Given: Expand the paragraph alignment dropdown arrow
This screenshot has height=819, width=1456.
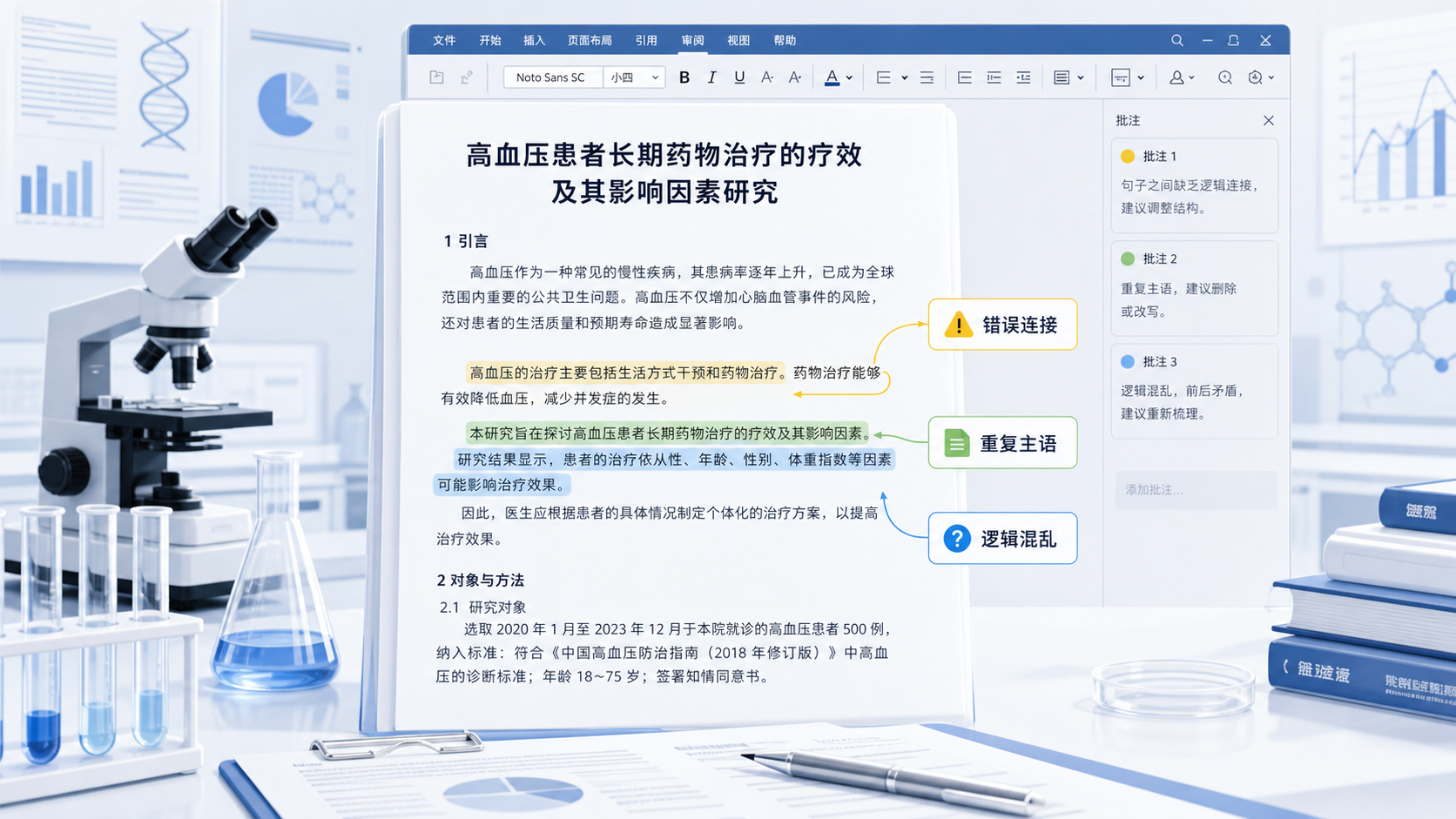Looking at the screenshot, I should point(1081,78).
